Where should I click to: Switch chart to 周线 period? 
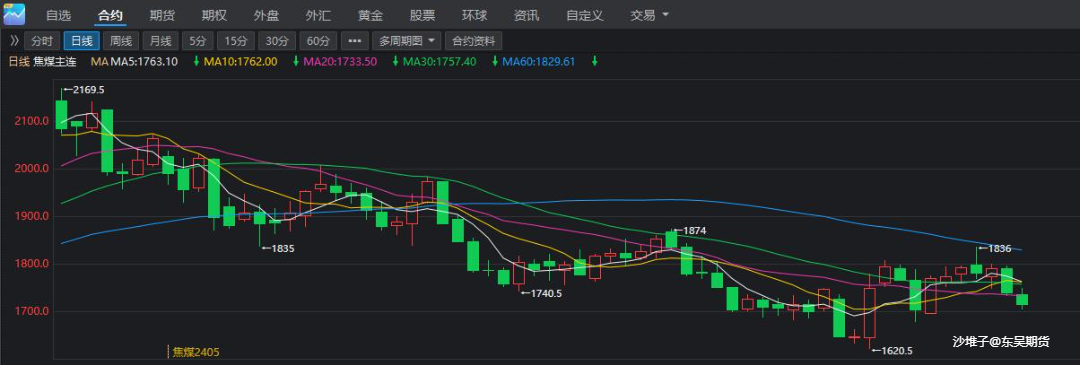[x=121, y=41]
